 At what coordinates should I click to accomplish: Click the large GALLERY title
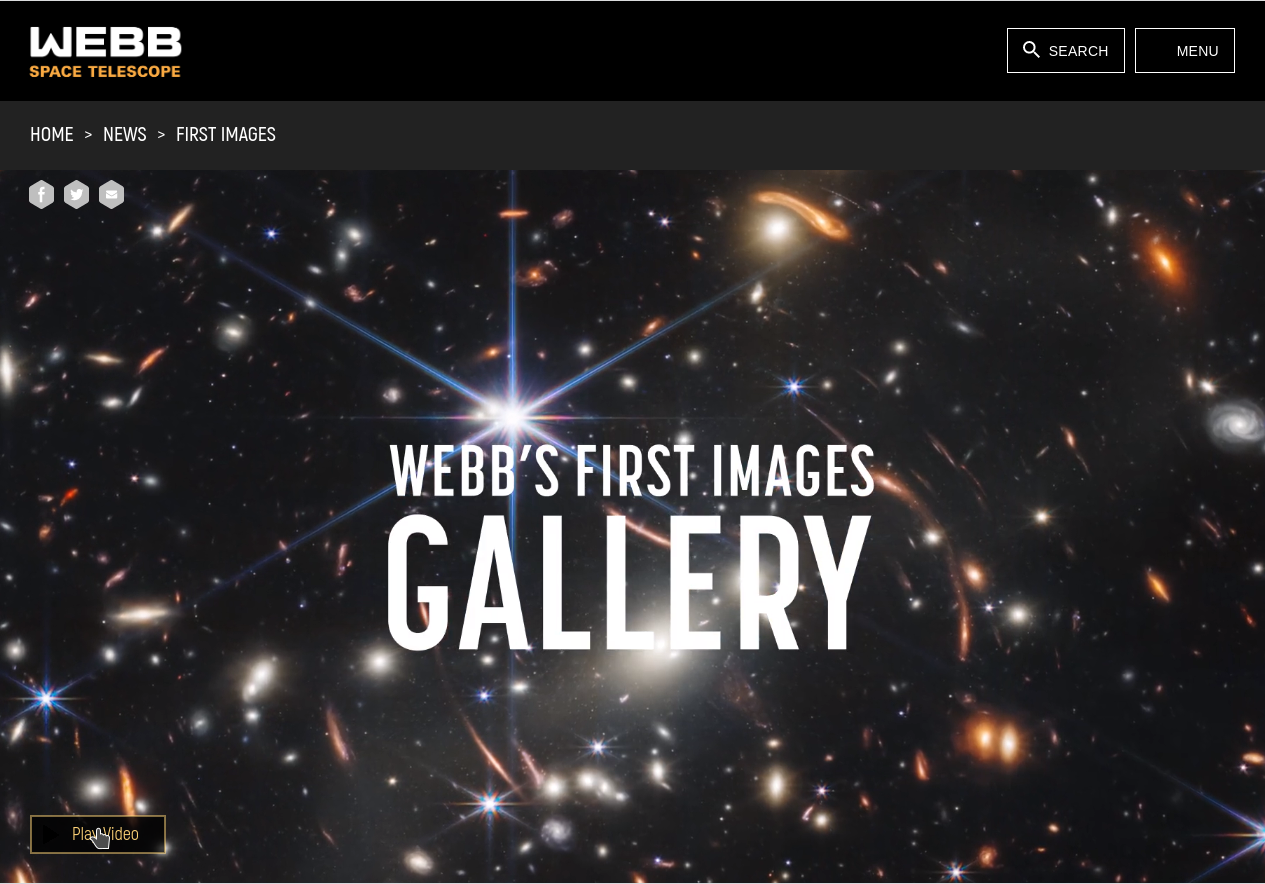[629, 584]
